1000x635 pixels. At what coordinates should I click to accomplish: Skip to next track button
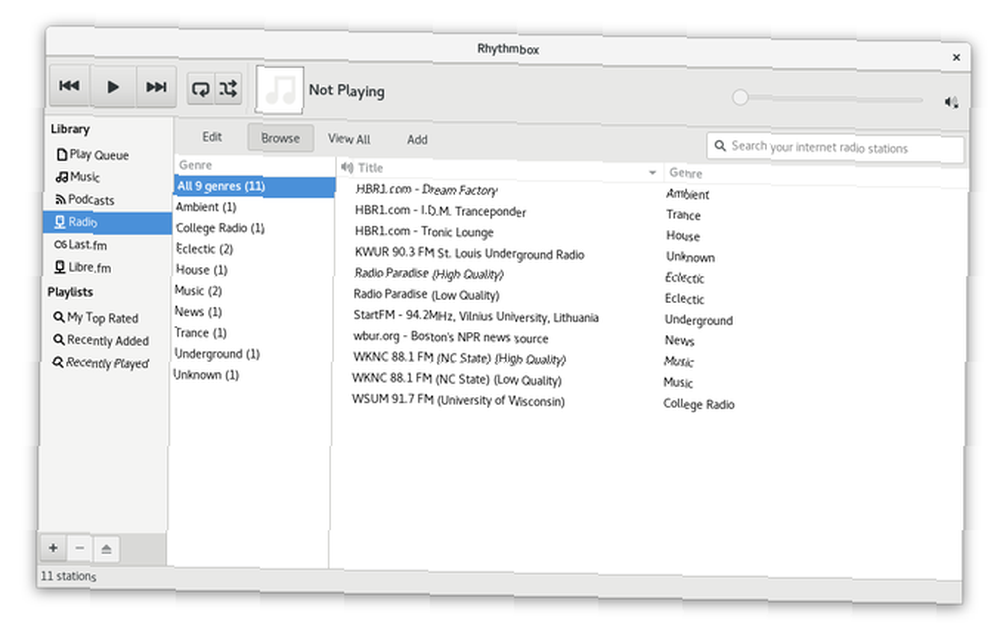(156, 87)
